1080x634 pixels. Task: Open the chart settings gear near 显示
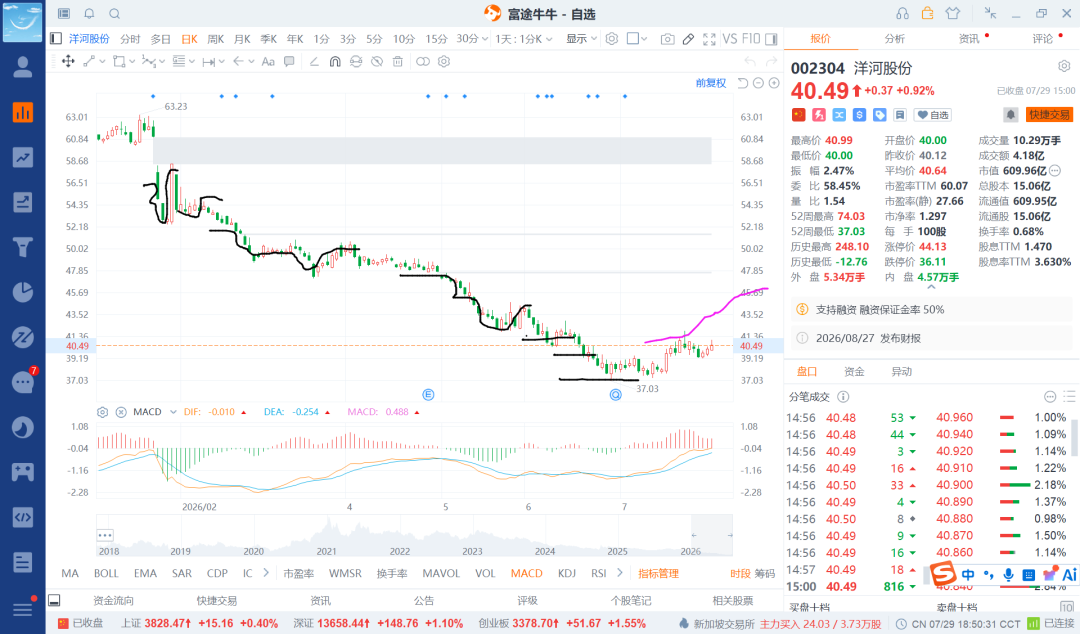click(612, 39)
